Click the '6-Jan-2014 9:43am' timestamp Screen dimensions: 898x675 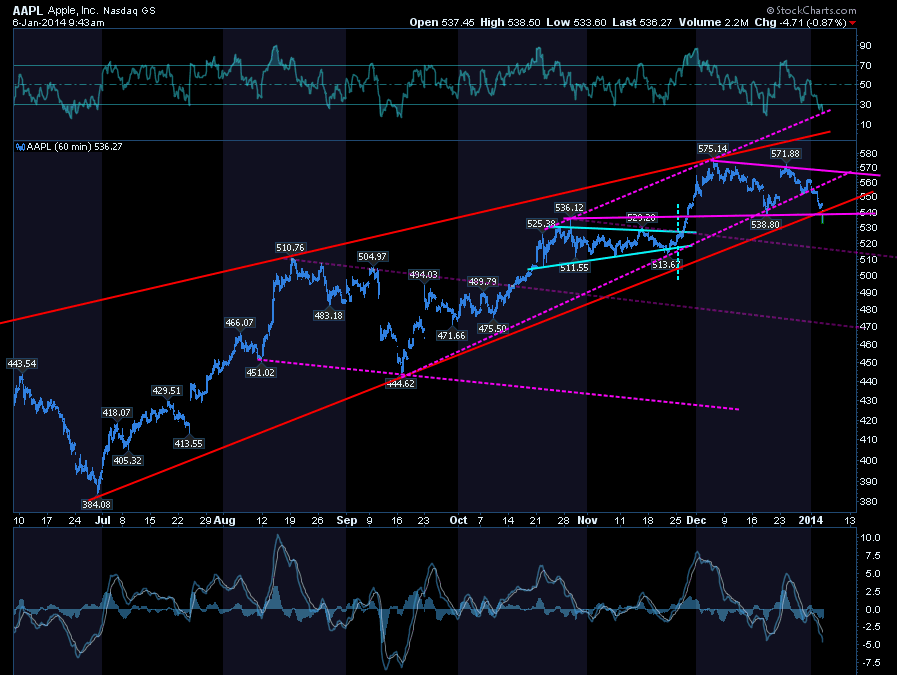tap(58, 23)
